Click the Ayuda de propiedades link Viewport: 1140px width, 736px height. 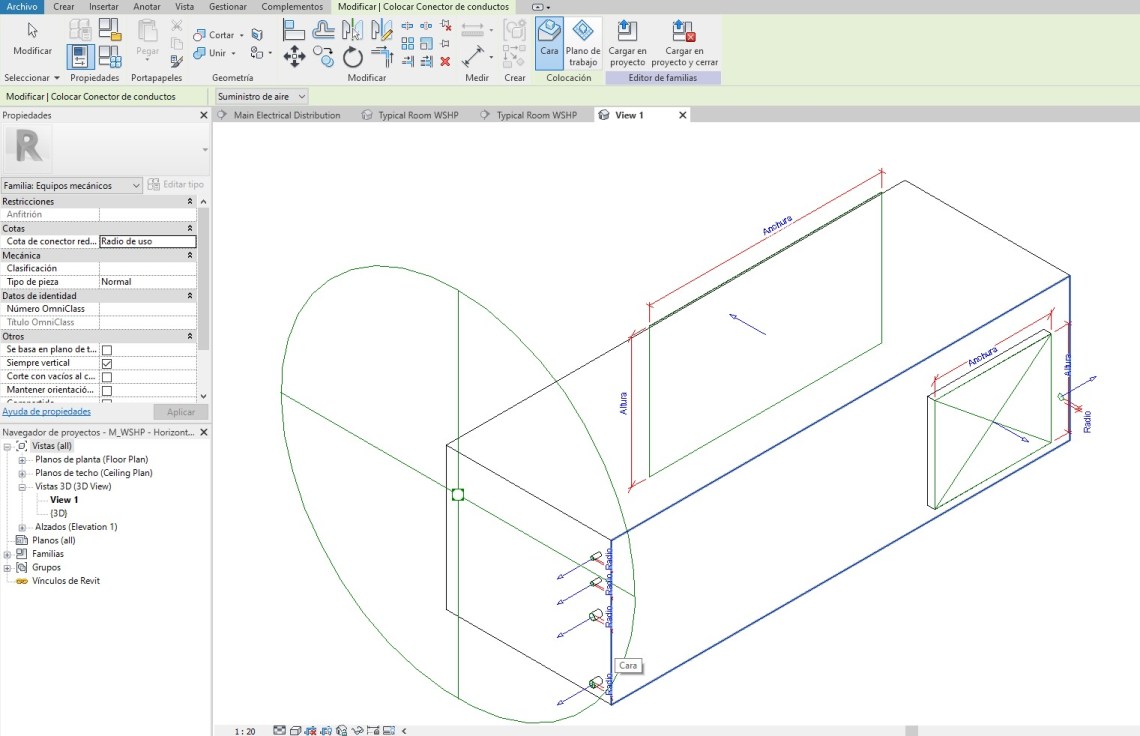pos(46,411)
